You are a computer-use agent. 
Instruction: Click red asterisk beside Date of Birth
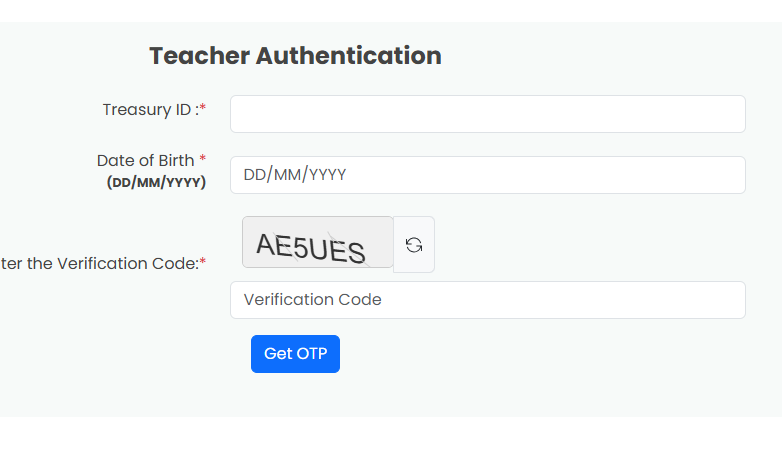point(202,158)
